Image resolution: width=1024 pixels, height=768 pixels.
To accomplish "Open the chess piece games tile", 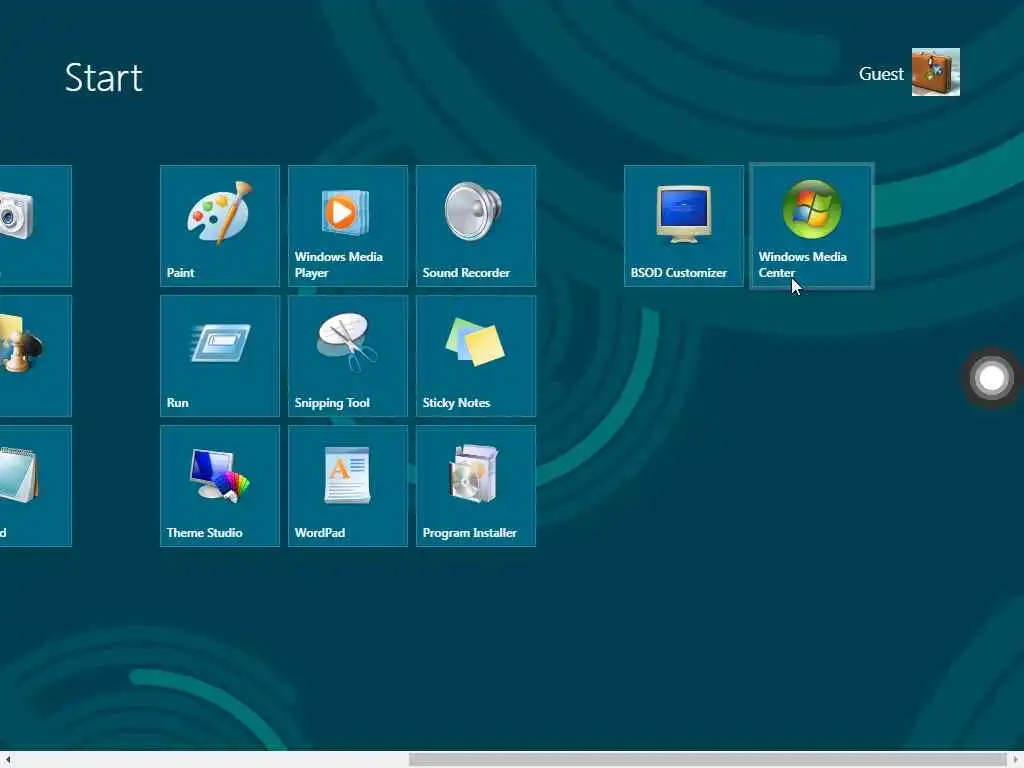I will 35,356.
